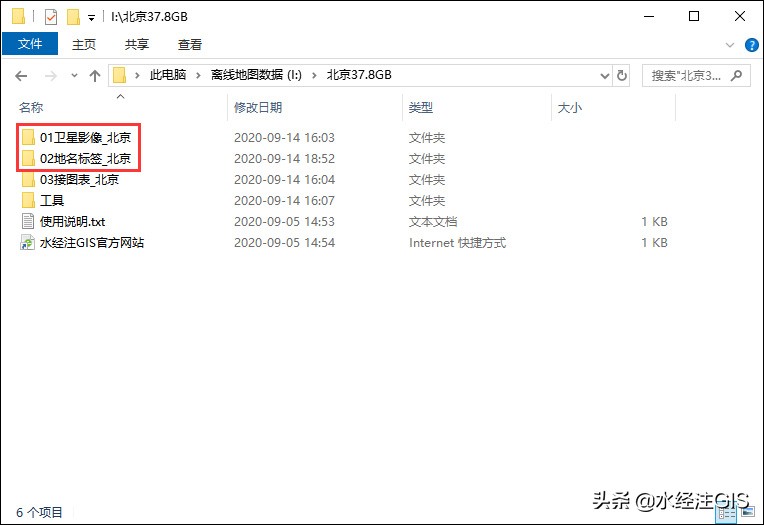Image resolution: width=764 pixels, height=525 pixels.
Task: Close the 北京37.8GB explorer window
Action: (x=740, y=17)
